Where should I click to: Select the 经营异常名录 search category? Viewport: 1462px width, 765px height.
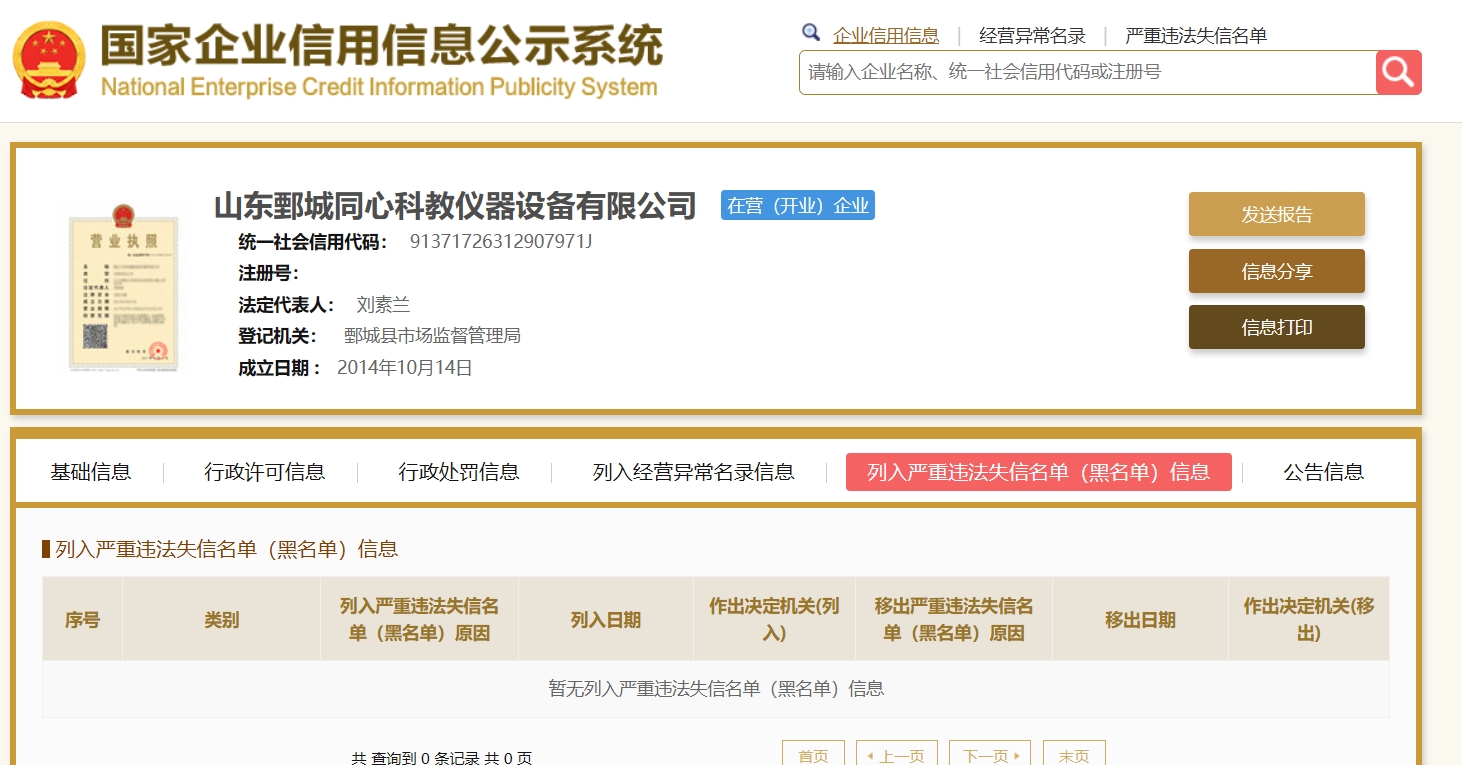pyautogui.click(x=1032, y=36)
